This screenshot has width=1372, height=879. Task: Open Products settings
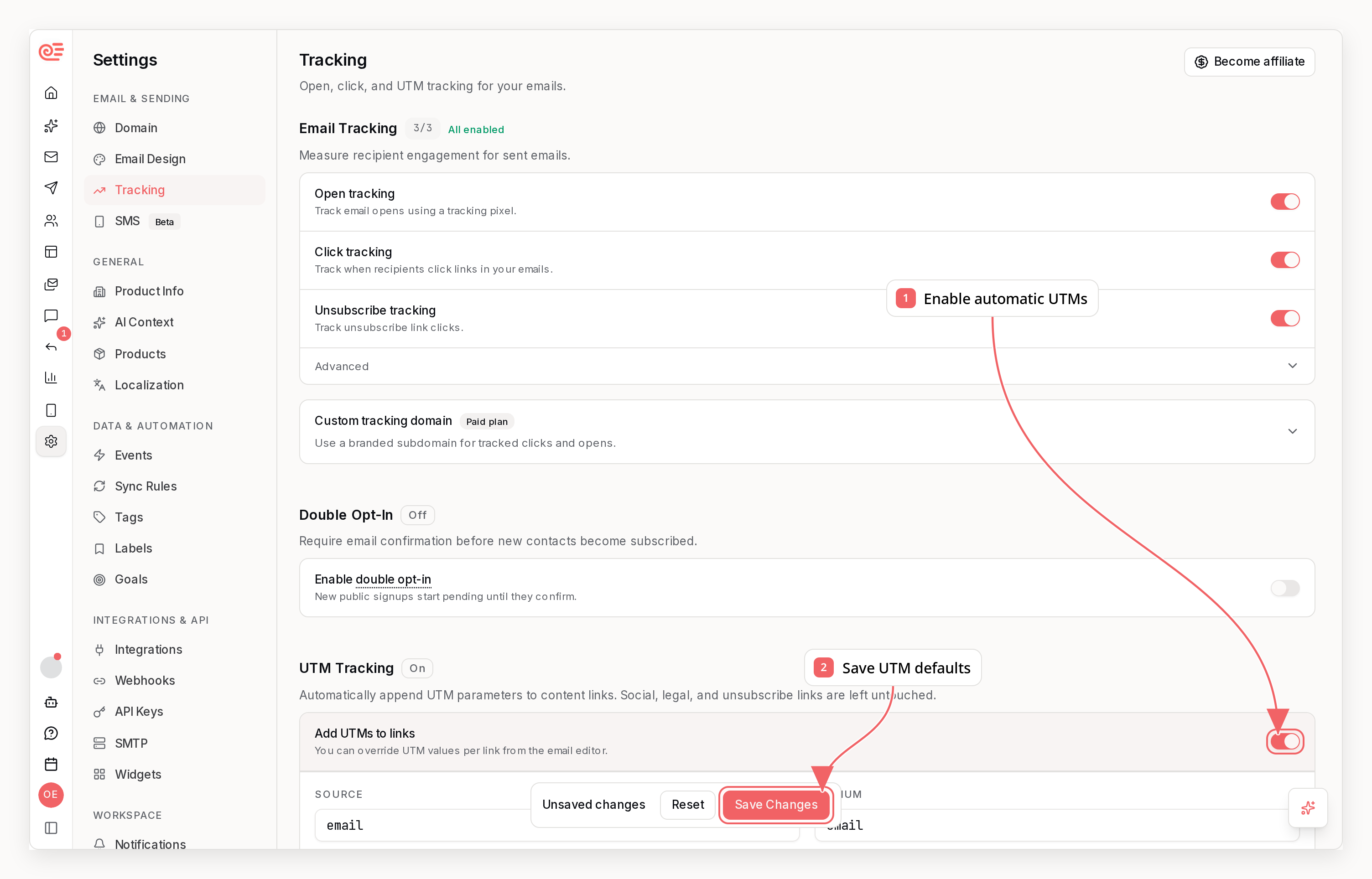175,354
